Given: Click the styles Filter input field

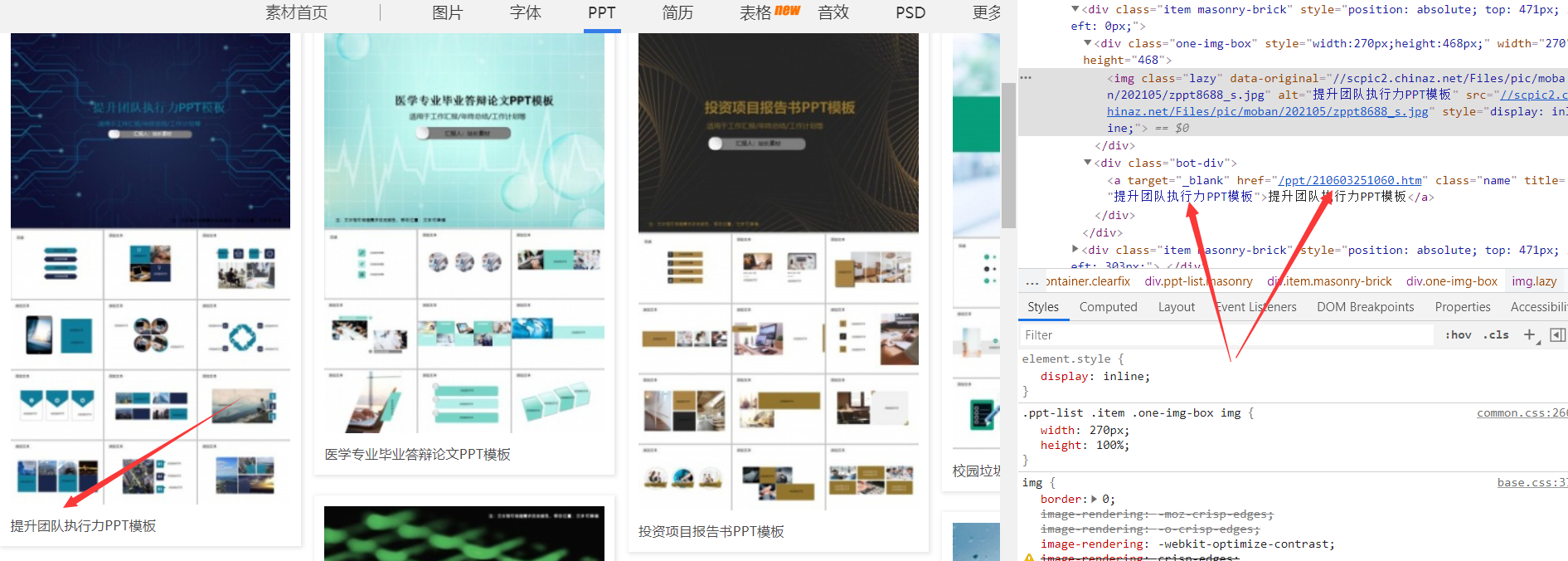Looking at the screenshot, I should (x=1227, y=335).
